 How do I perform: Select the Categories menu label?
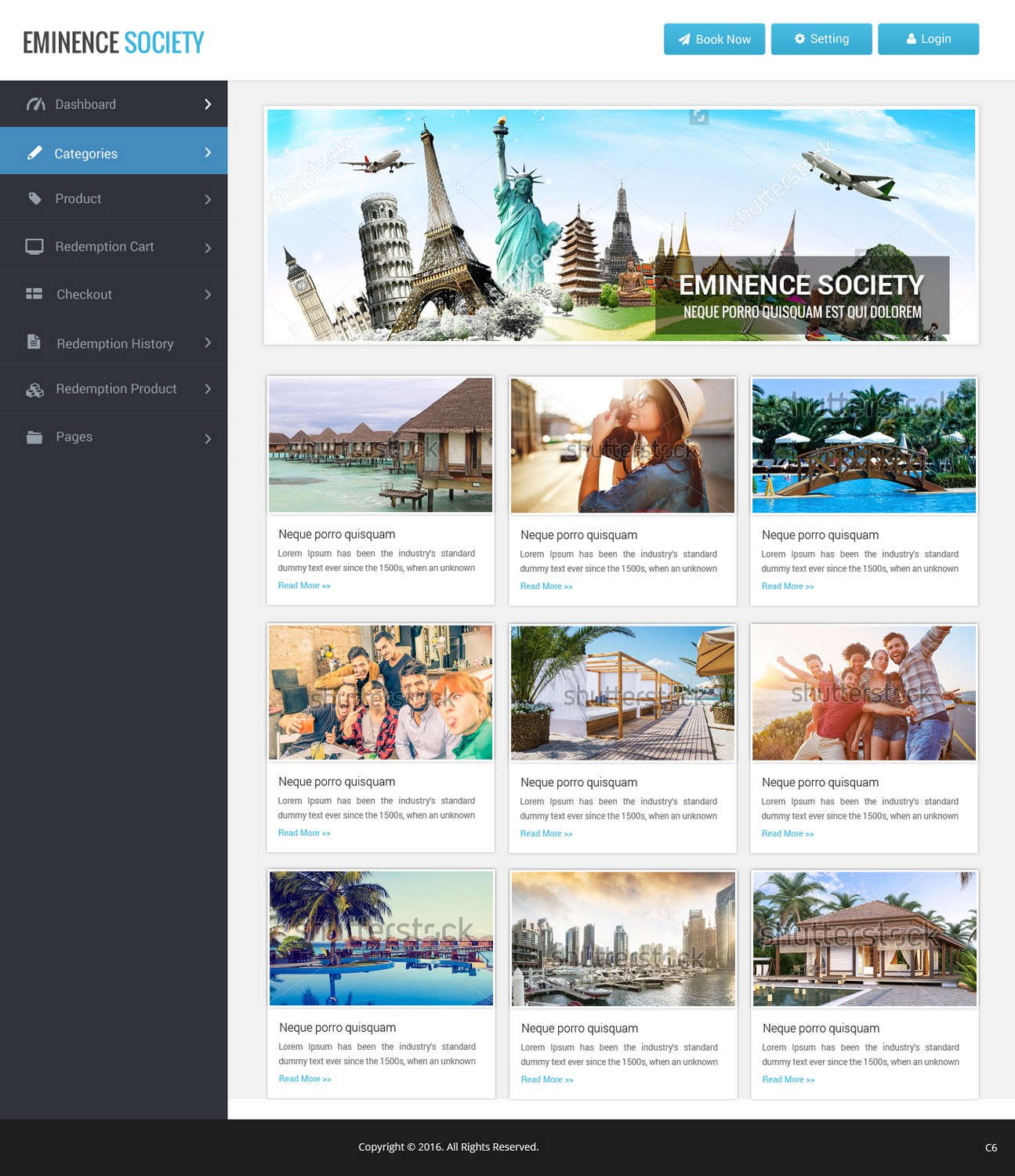tap(86, 154)
